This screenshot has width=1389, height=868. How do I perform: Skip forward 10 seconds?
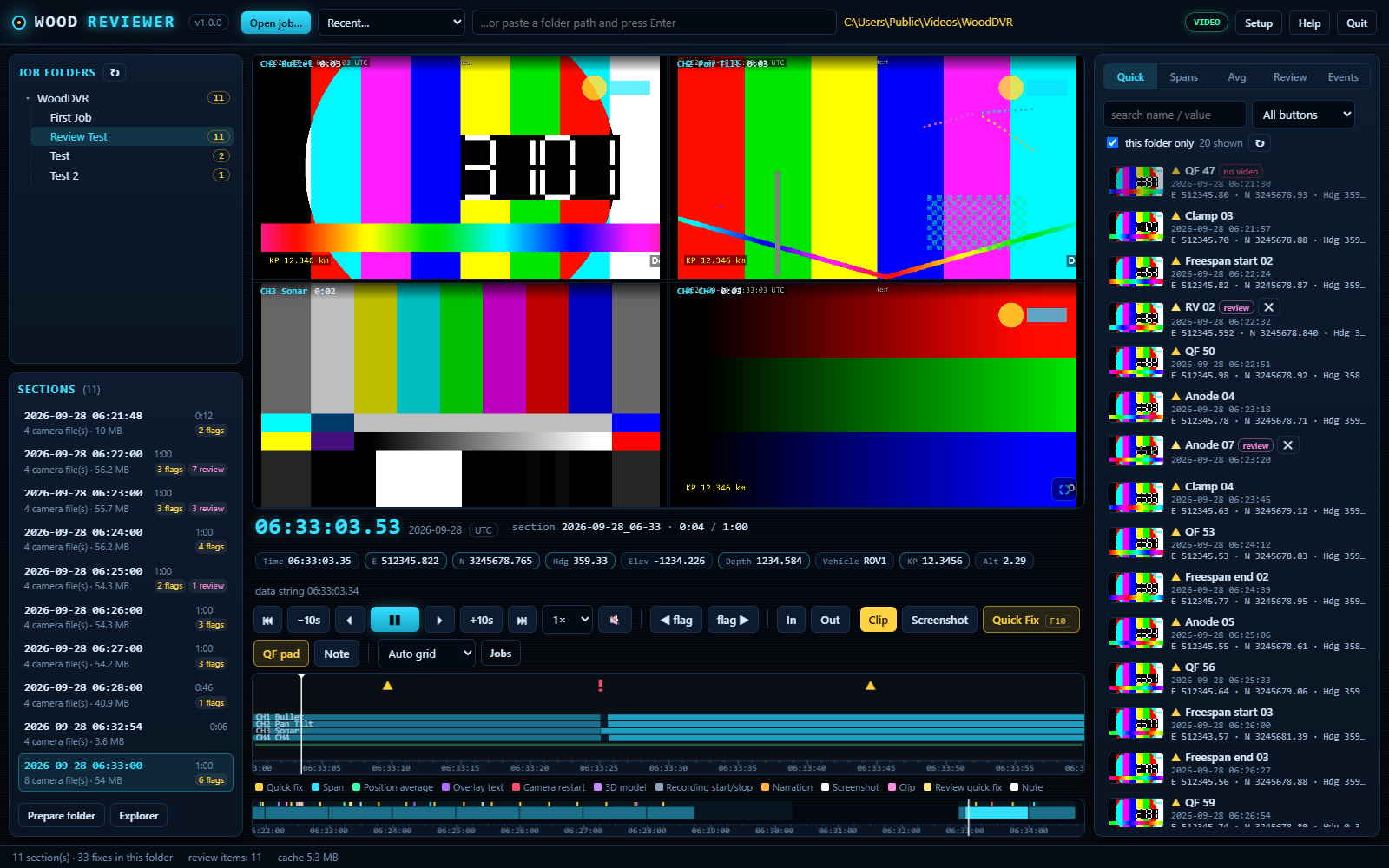(x=481, y=620)
